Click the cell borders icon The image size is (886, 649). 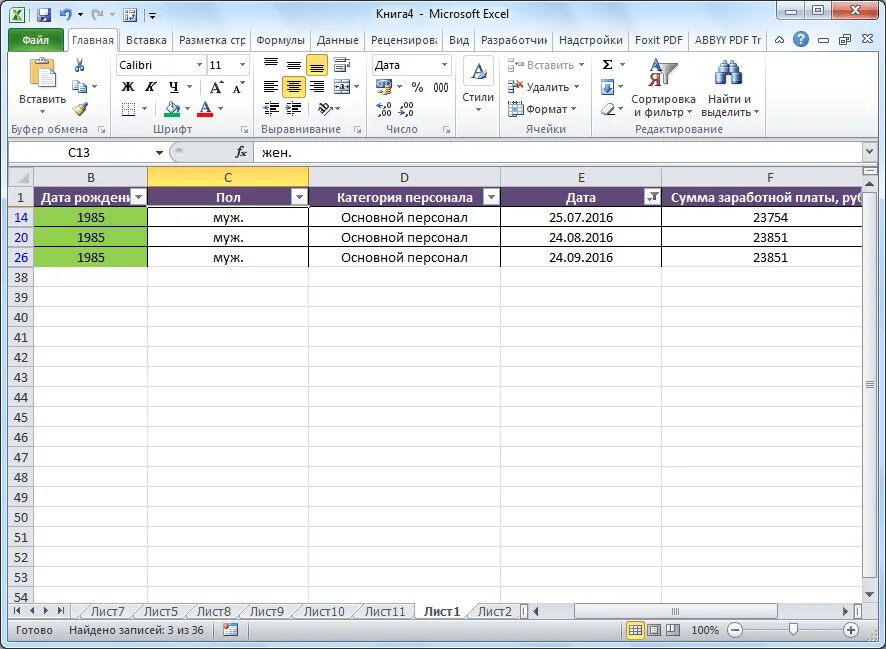tap(129, 108)
